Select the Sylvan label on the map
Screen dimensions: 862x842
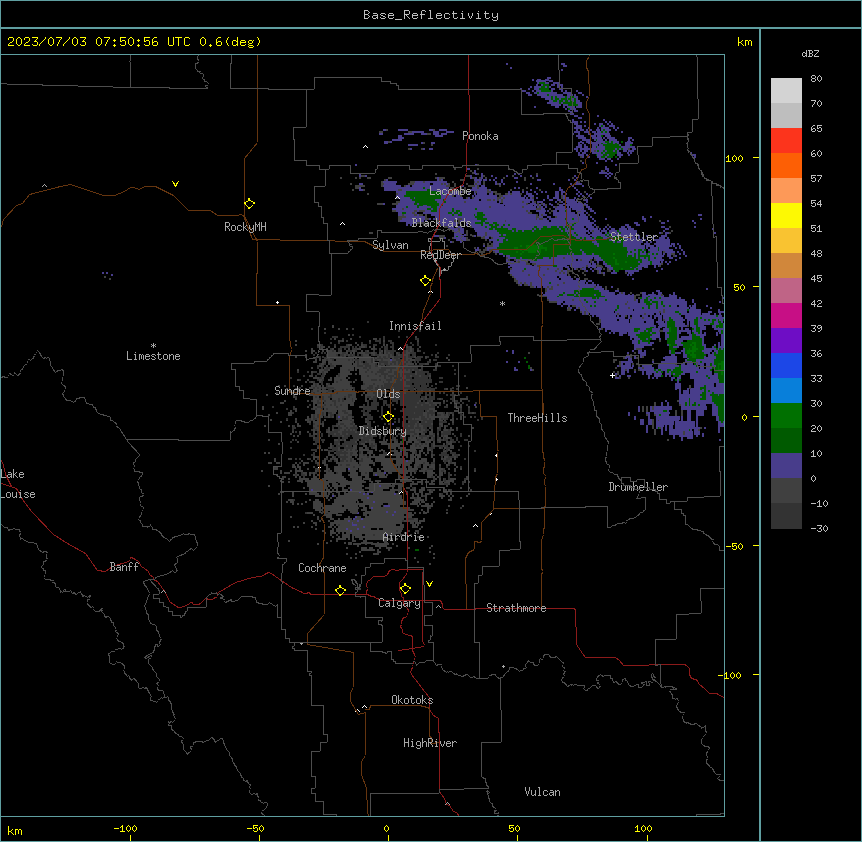(390, 245)
